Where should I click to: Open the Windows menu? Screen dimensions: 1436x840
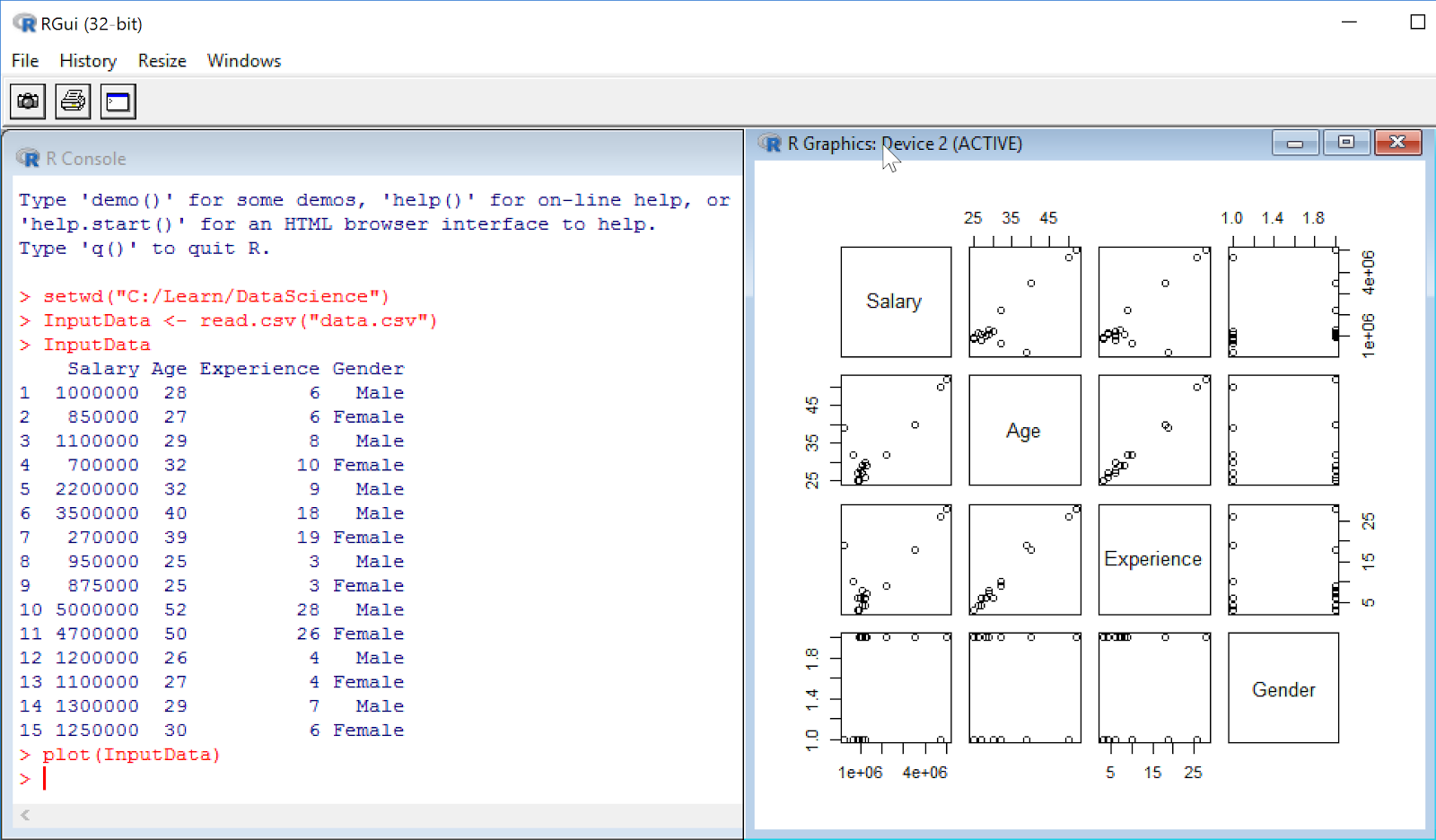click(x=244, y=61)
